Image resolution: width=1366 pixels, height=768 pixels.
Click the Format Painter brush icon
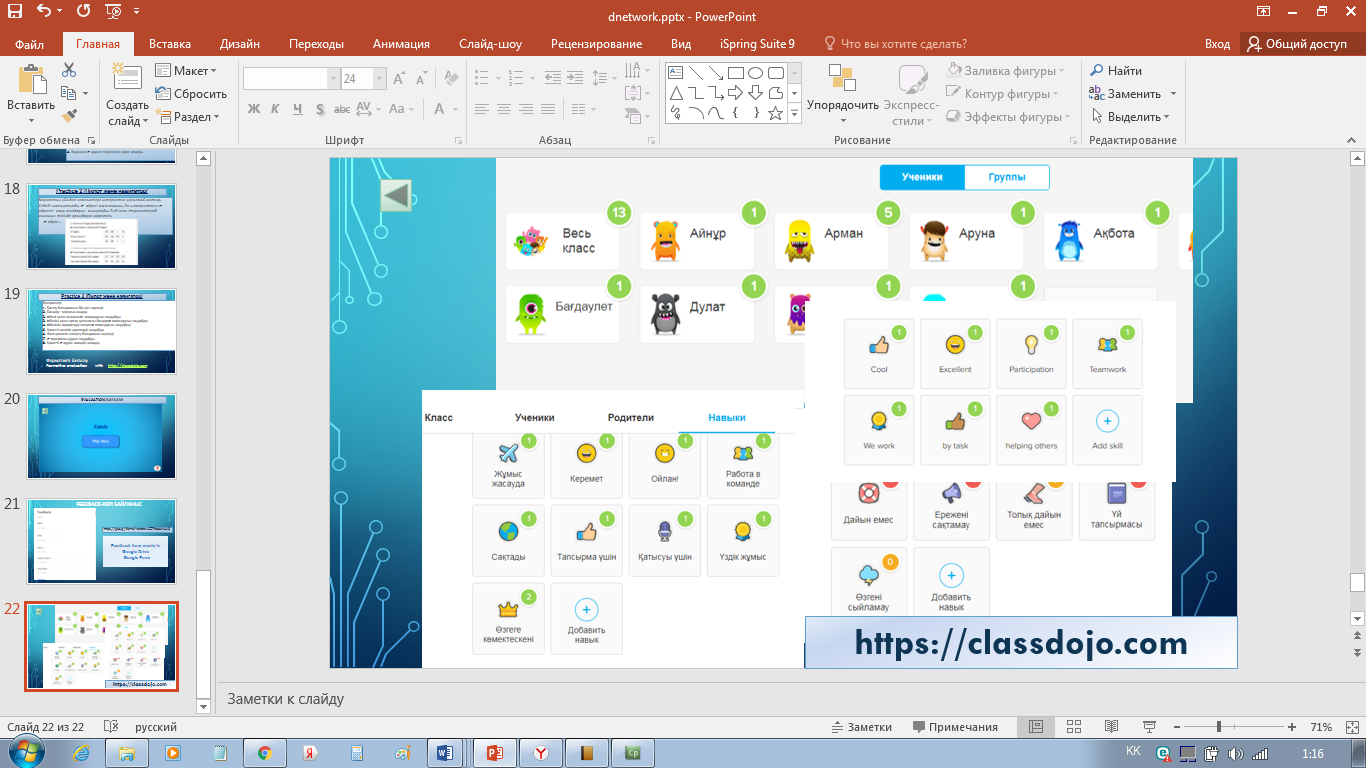click(69, 116)
